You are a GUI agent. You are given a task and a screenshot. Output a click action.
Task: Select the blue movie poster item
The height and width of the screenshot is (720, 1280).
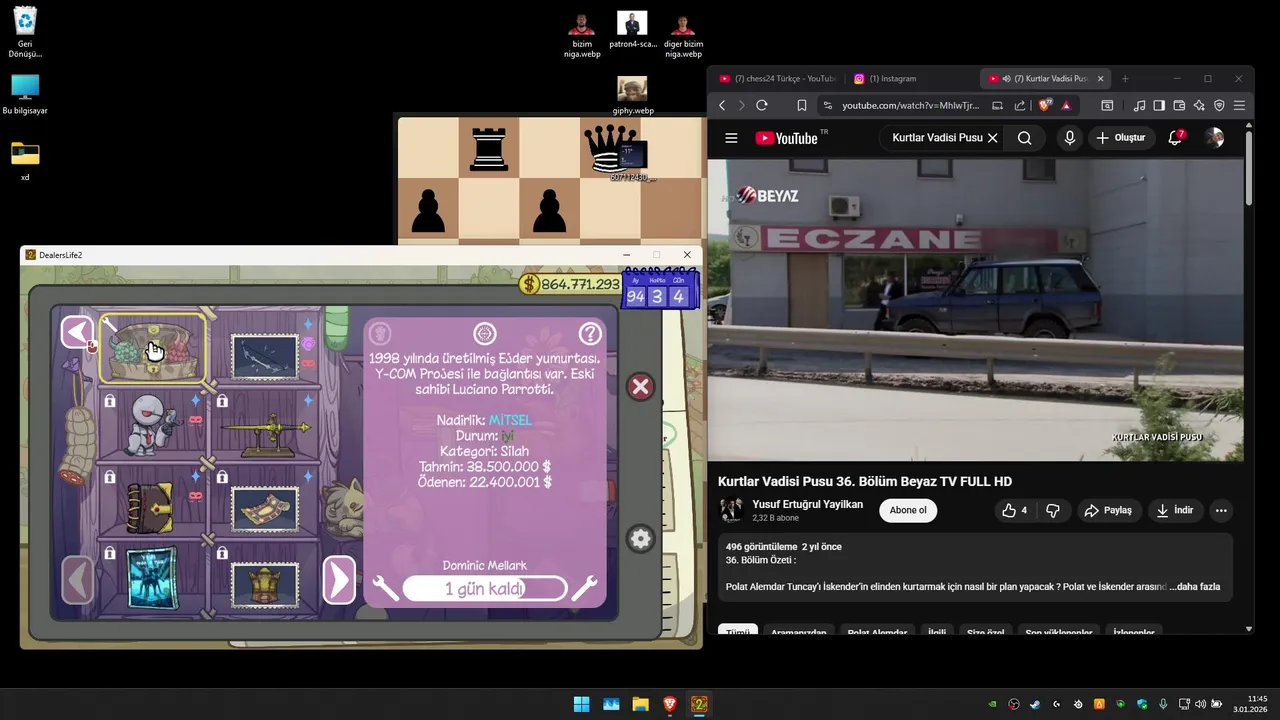click(x=153, y=577)
